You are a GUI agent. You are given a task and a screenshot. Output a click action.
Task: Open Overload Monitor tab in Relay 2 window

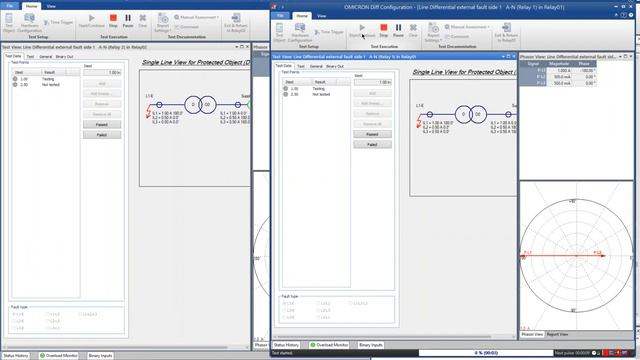tap(59, 356)
